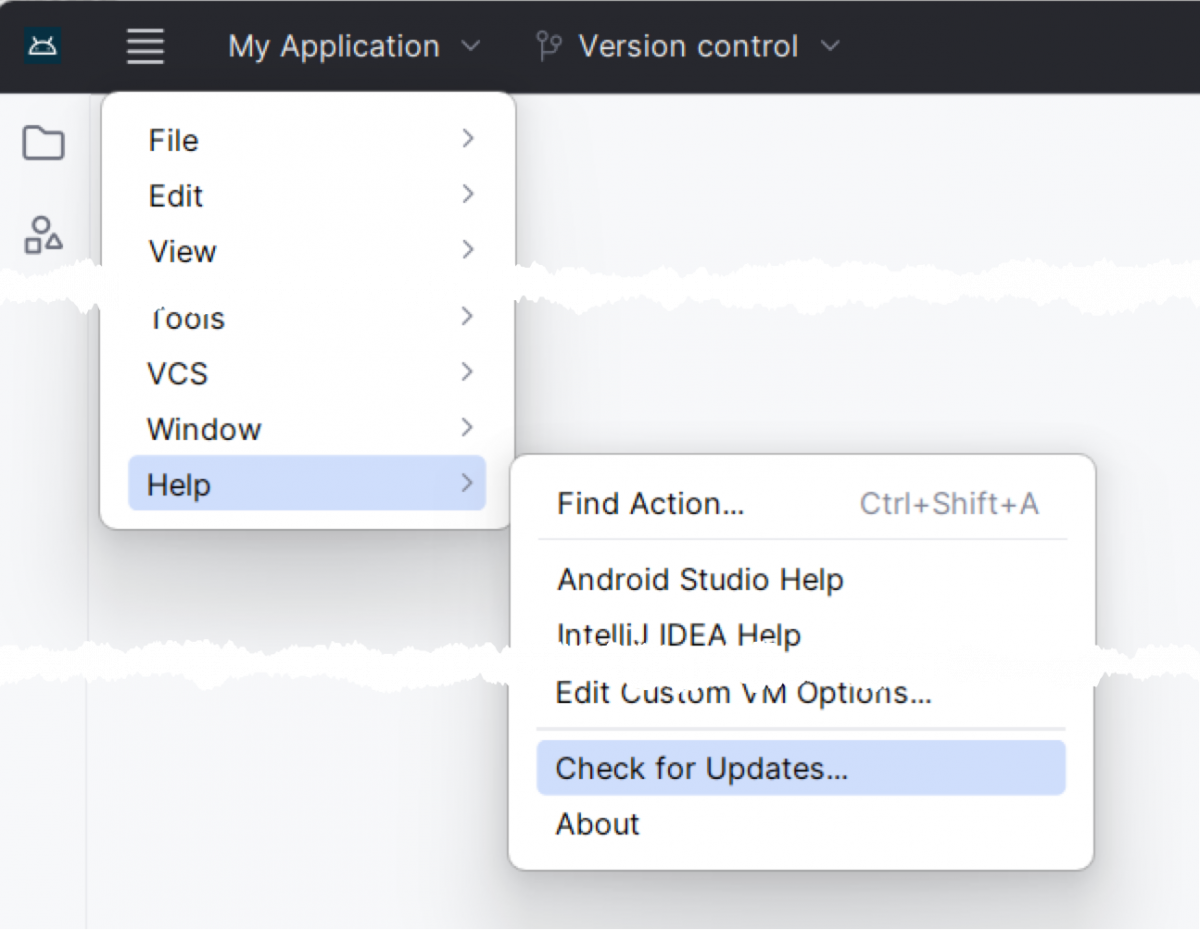1200x930 pixels.
Task: Open the hamburger main menu icon
Action: click(144, 45)
